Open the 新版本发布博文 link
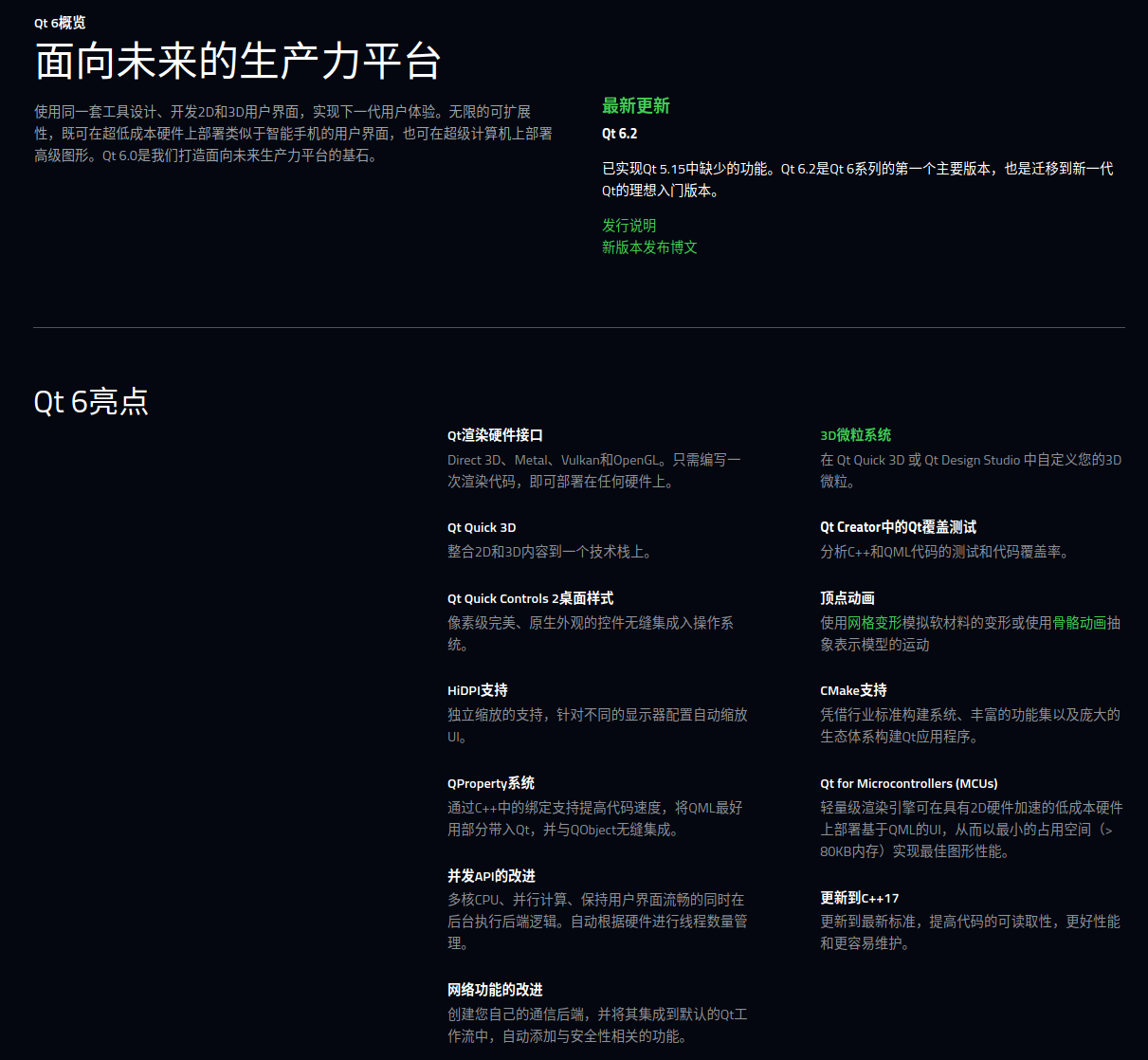This screenshot has height=1060, width=1148. click(648, 247)
